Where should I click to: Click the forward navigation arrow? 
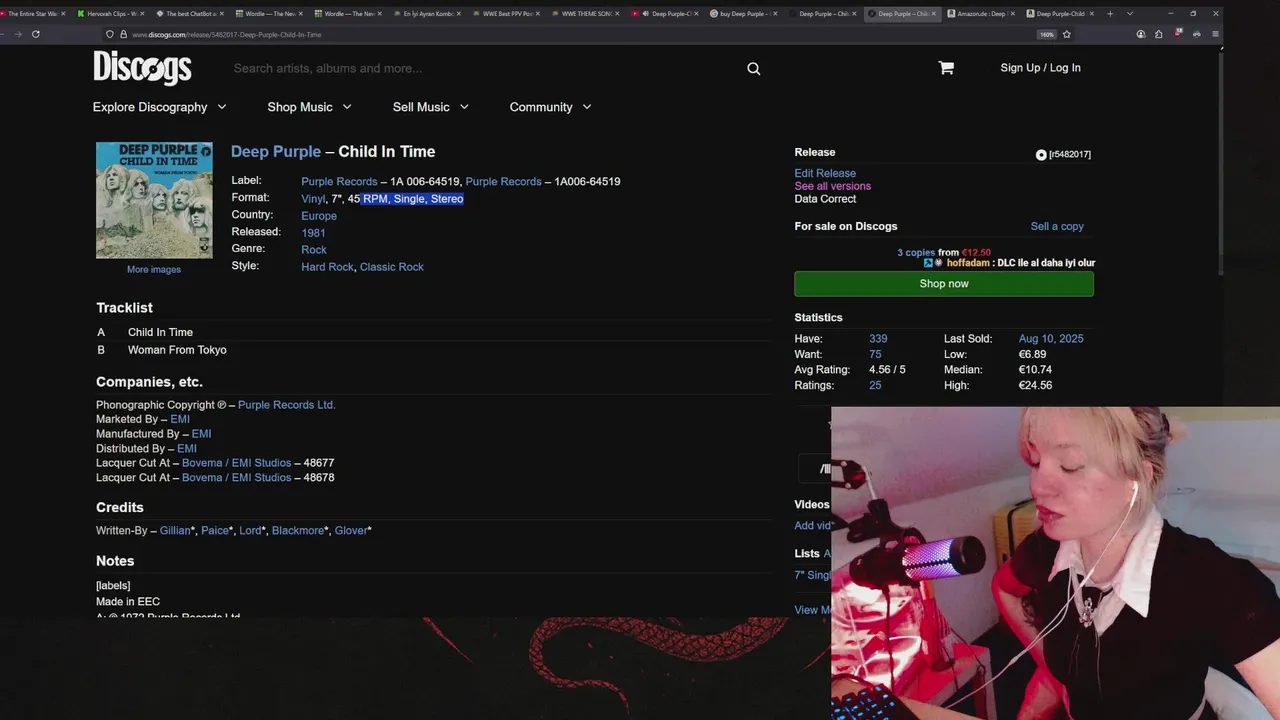pos(17,34)
